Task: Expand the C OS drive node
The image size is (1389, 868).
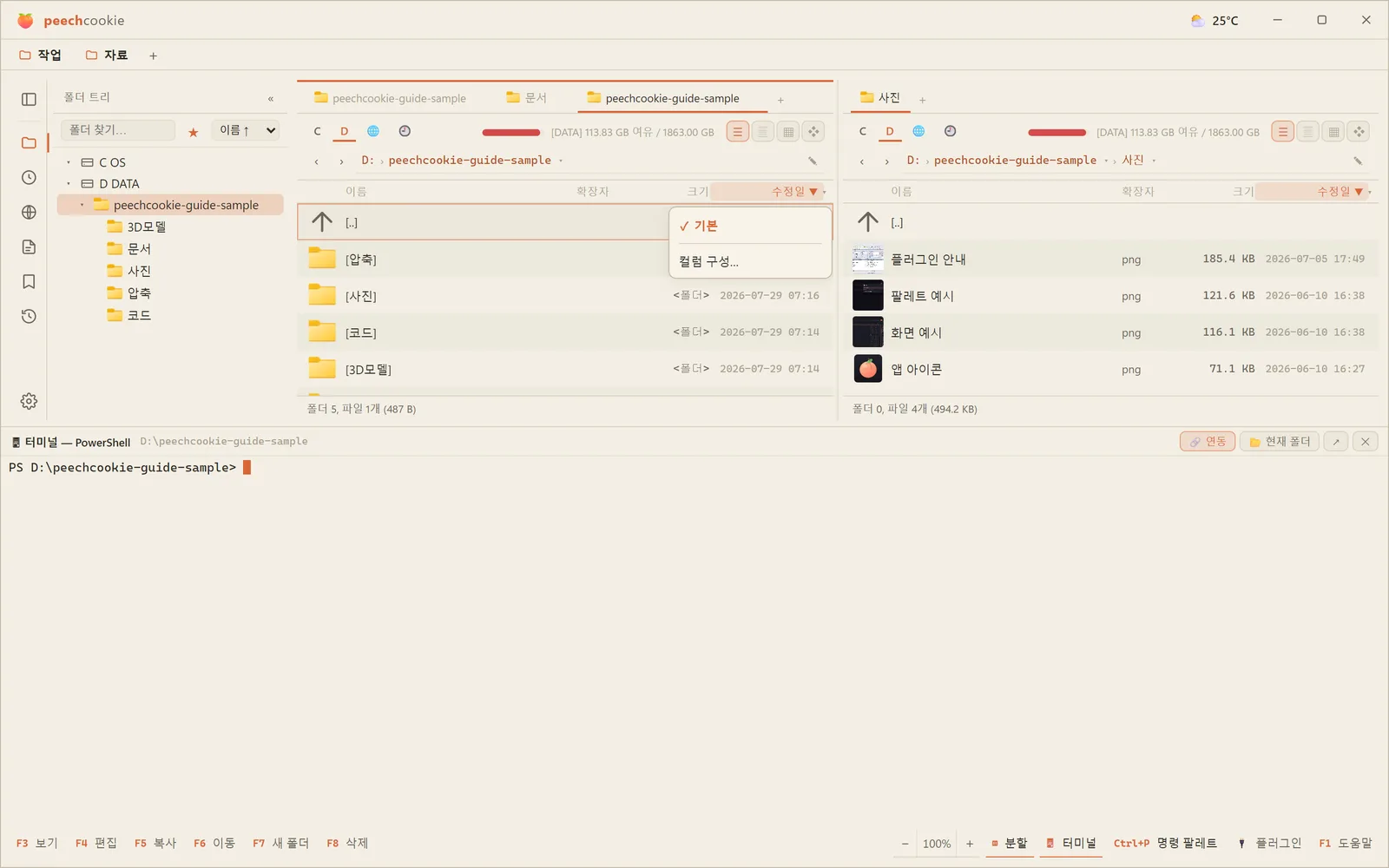Action: point(69,162)
